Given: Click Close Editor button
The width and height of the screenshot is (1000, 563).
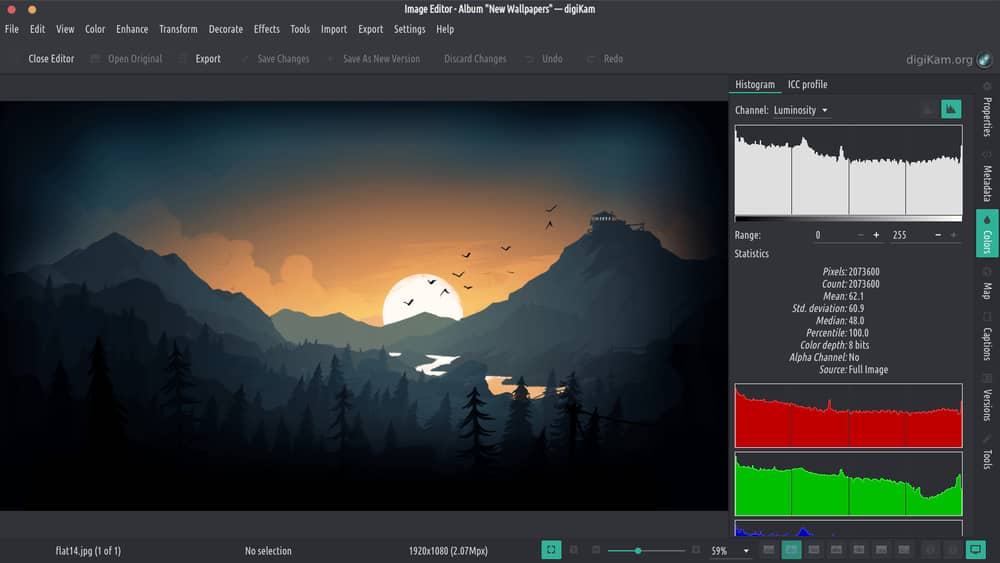Looking at the screenshot, I should 51,59.
